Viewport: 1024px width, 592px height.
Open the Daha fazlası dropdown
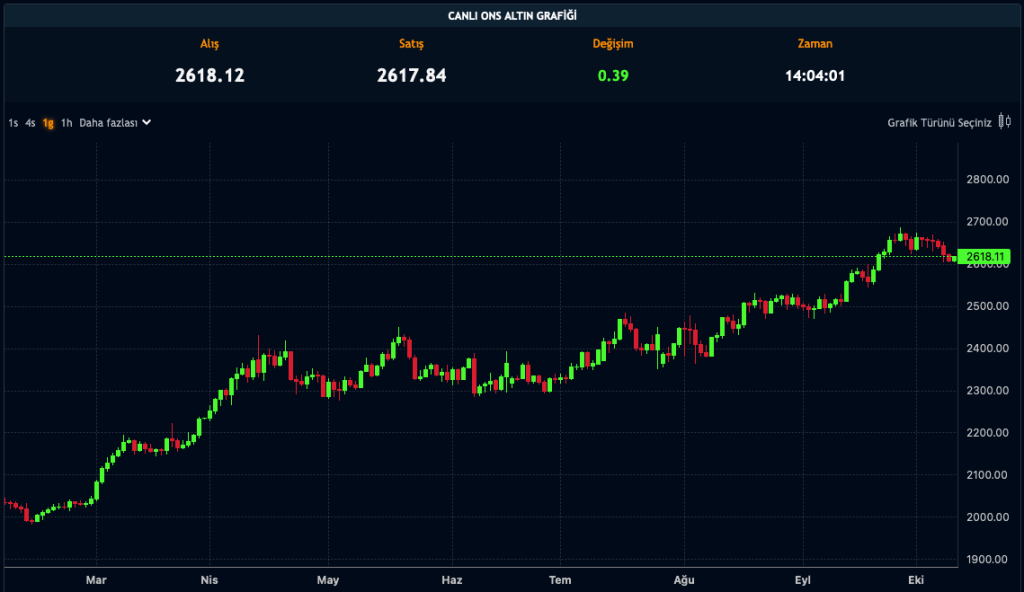click(x=115, y=123)
